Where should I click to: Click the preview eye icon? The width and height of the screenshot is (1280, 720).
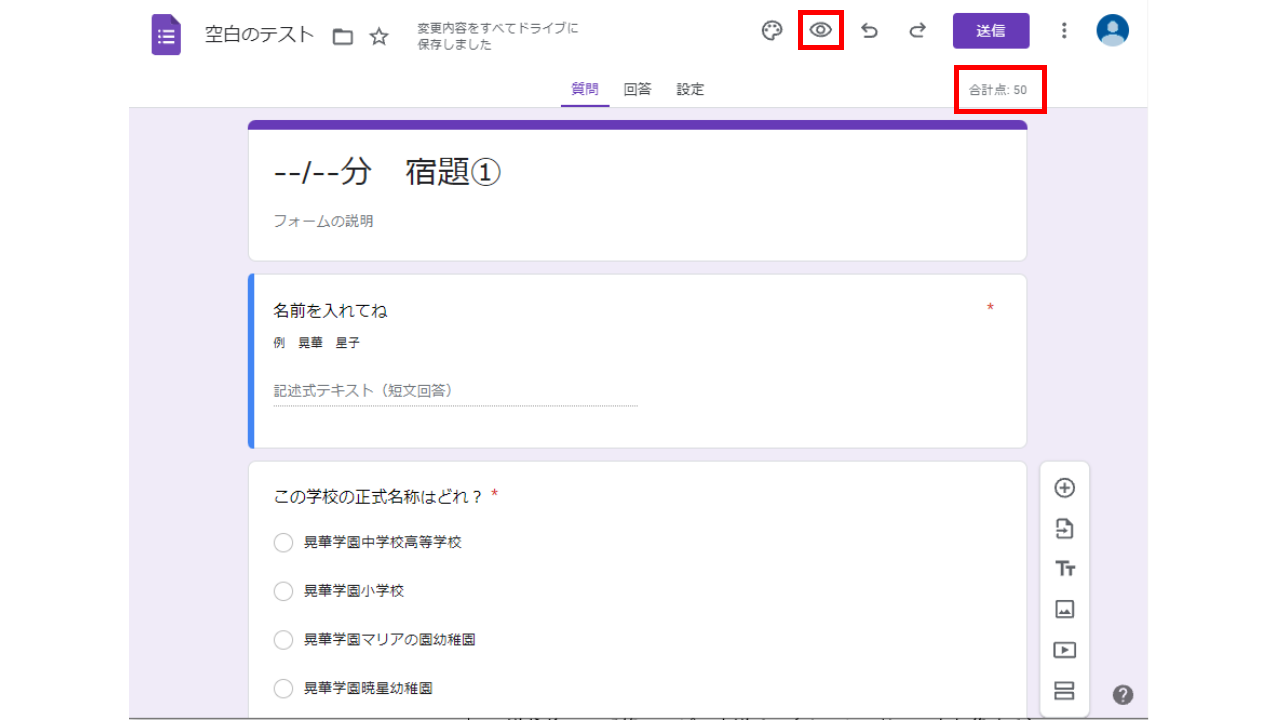pos(821,31)
